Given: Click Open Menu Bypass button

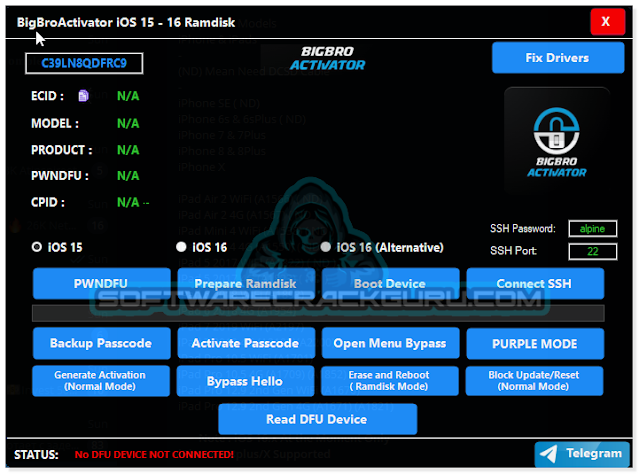Looking at the screenshot, I should [390, 343].
